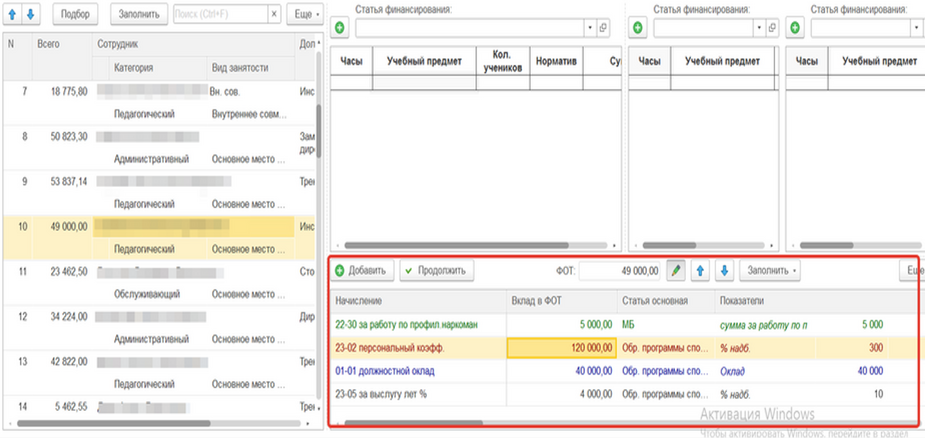Click the green plus in the leftmost financing panel
Viewport: 925px width, 438px height.
click(340, 28)
